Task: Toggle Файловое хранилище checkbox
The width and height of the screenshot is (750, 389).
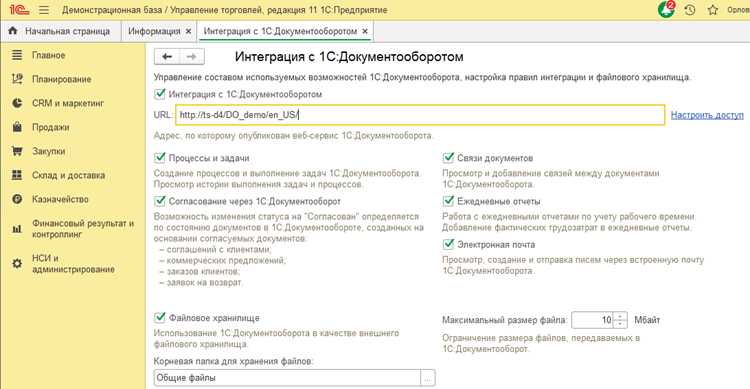Action: (160, 317)
